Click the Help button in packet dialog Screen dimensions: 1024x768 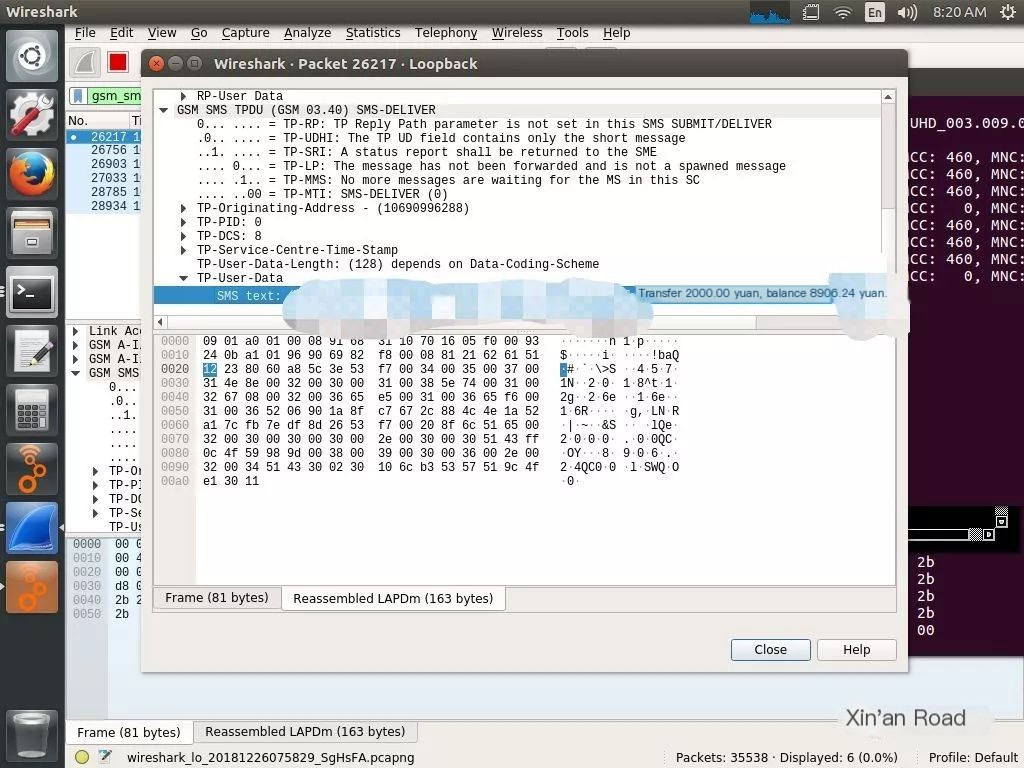click(x=856, y=649)
